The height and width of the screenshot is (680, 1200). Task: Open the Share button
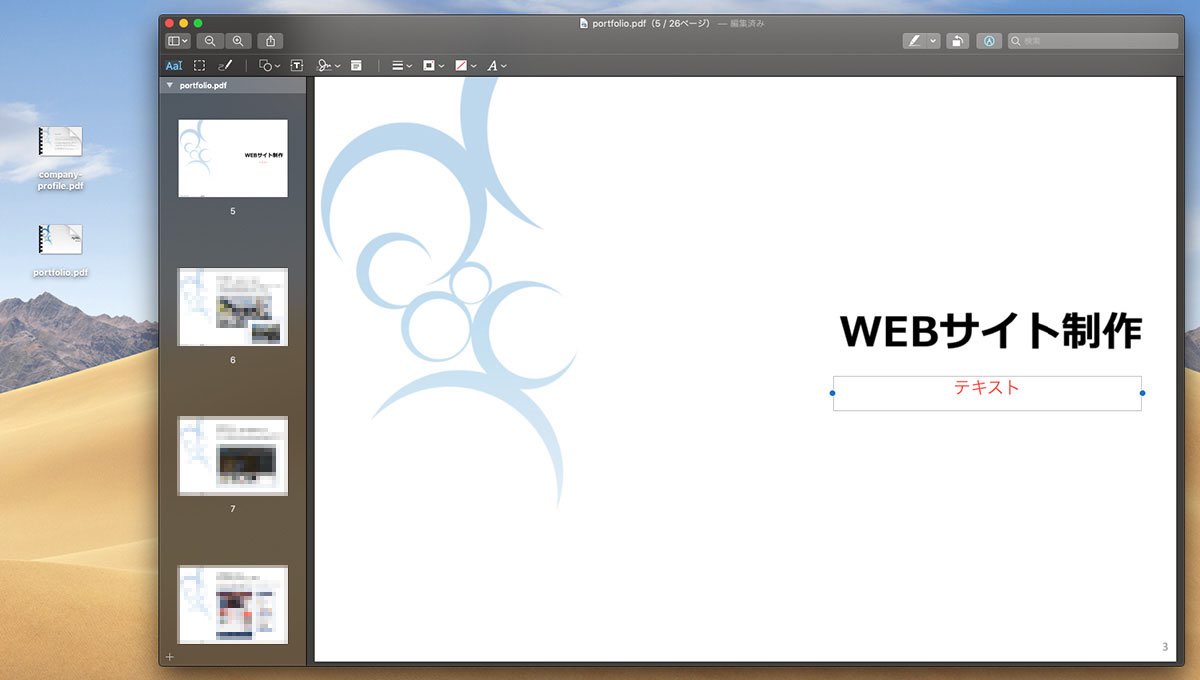270,41
